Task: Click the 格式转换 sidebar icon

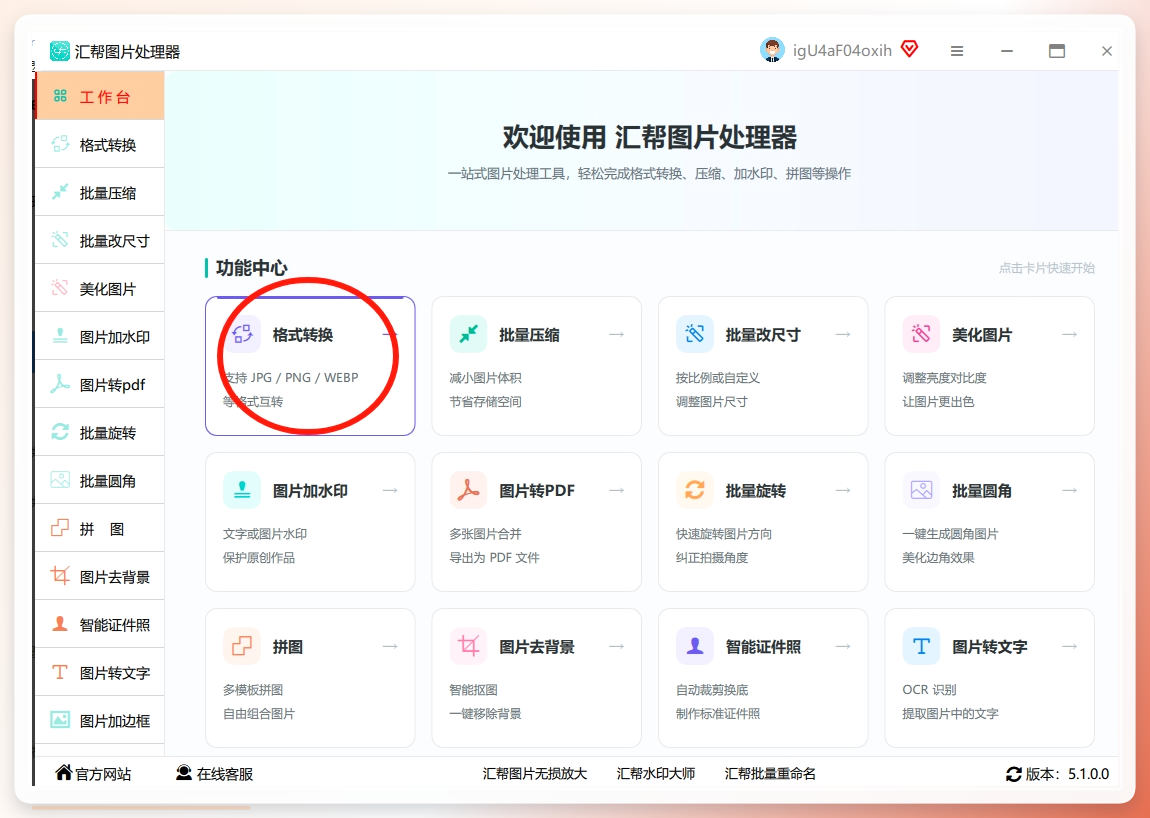Action: point(60,145)
